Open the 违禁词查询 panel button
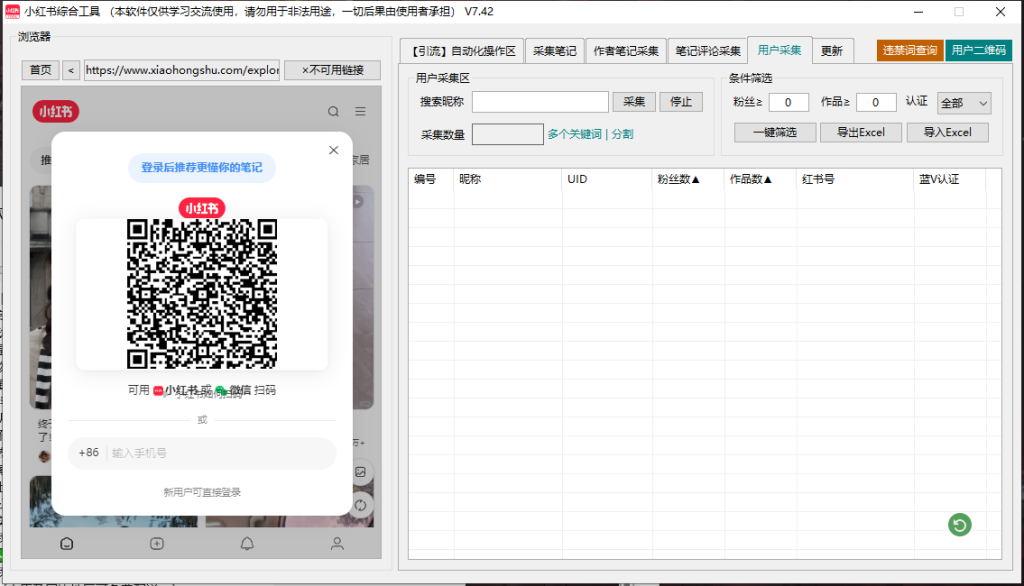 click(909, 49)
